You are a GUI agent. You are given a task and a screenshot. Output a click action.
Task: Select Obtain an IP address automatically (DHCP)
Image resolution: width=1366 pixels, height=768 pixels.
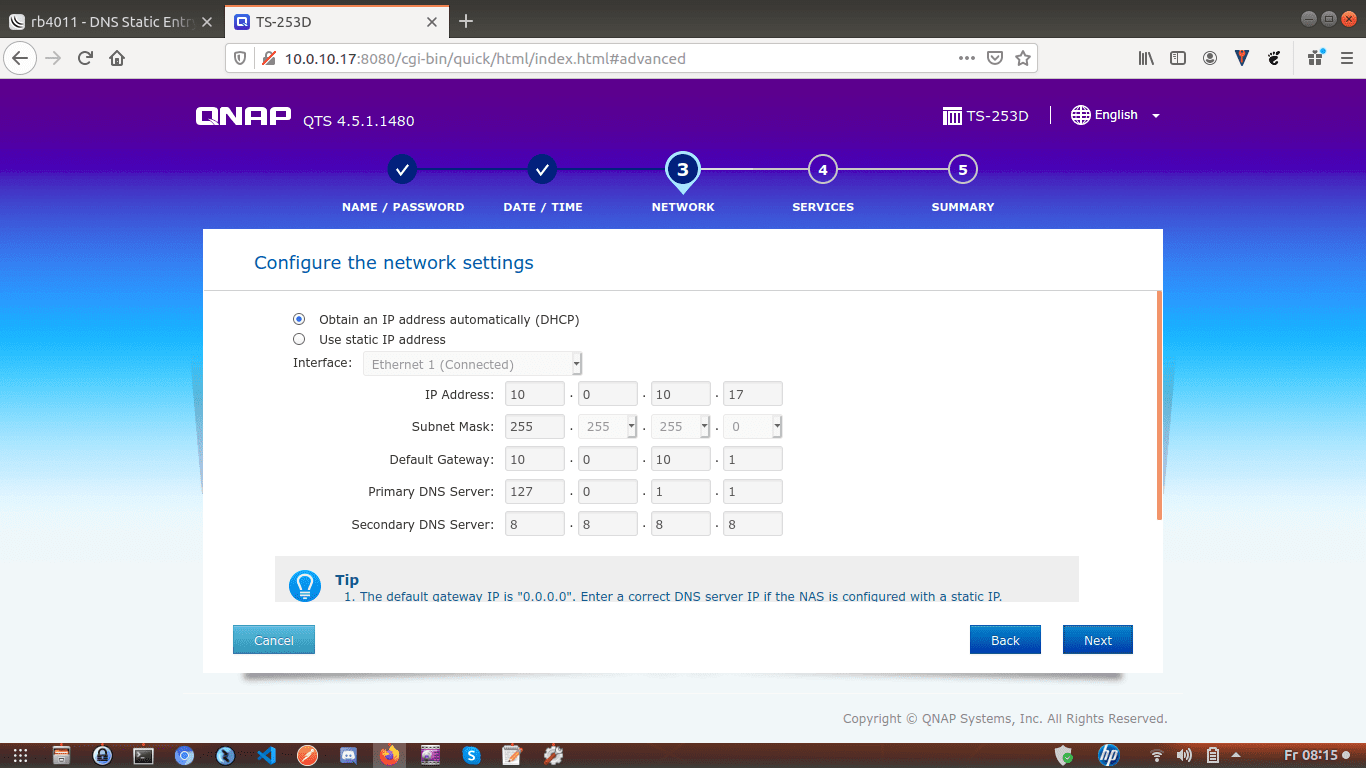[x=299, y=319]
